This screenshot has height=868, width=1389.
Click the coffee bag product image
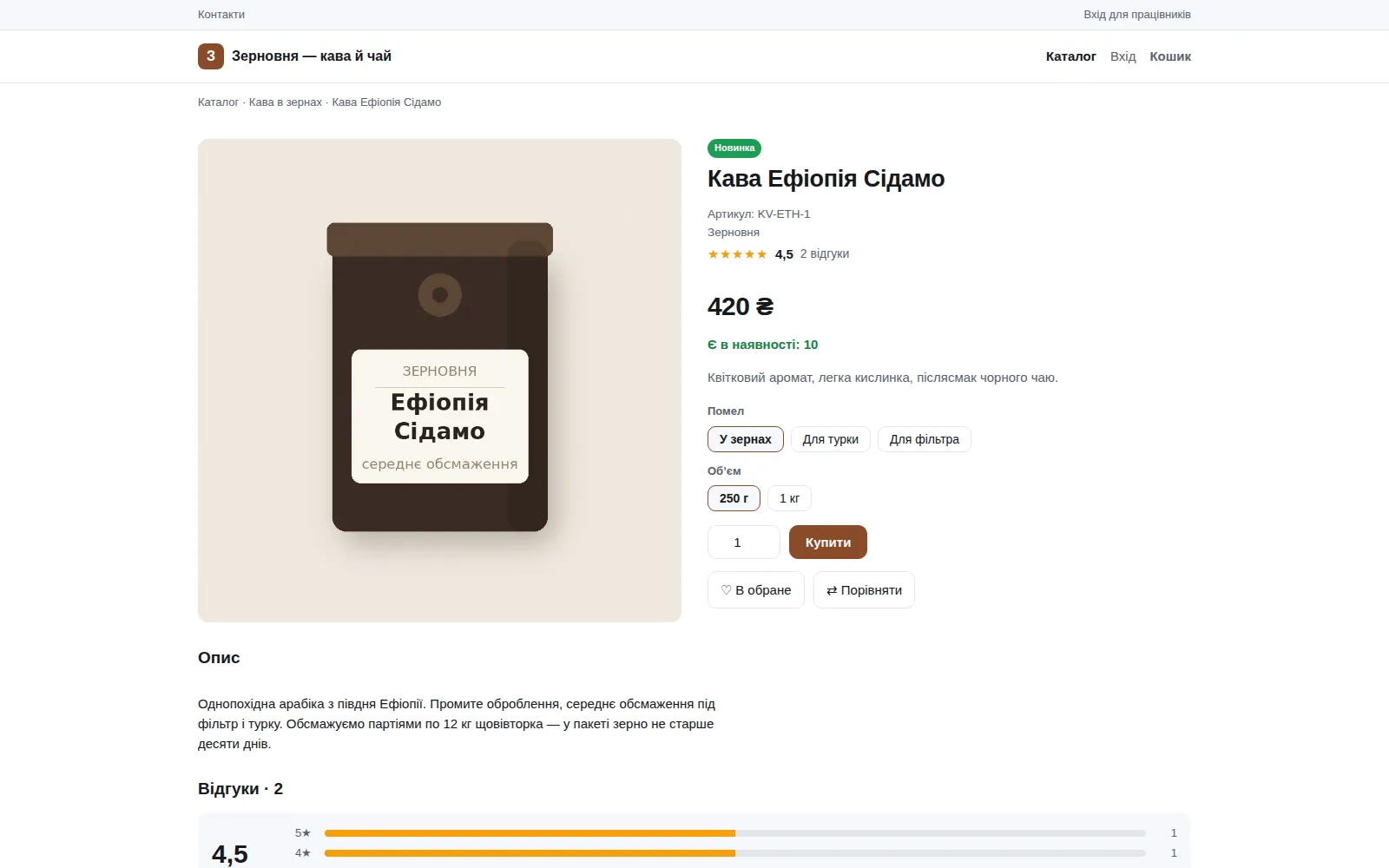pos(439,380)
